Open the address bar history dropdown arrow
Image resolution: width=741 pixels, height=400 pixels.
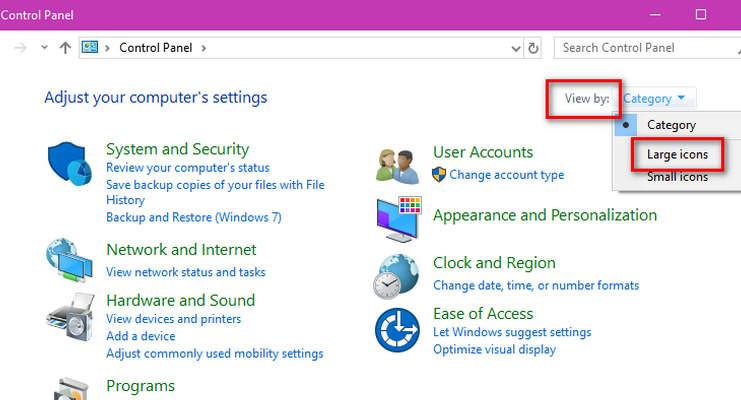(x=516, y=48)
